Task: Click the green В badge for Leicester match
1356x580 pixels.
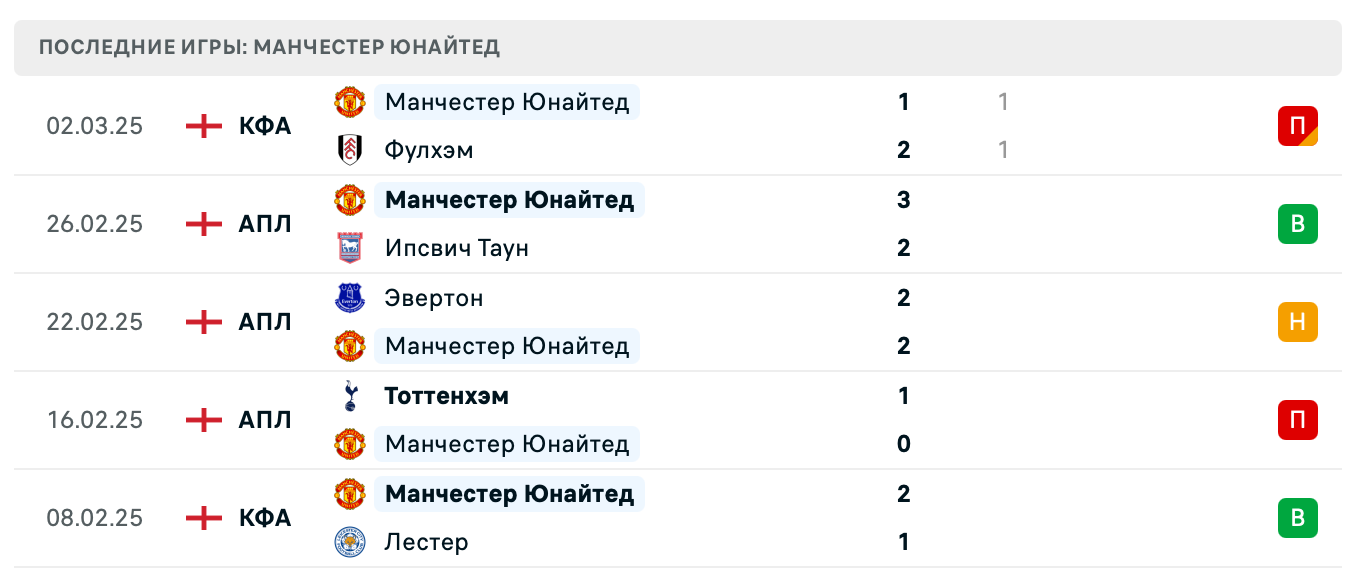Action: tap(1297, 518)
